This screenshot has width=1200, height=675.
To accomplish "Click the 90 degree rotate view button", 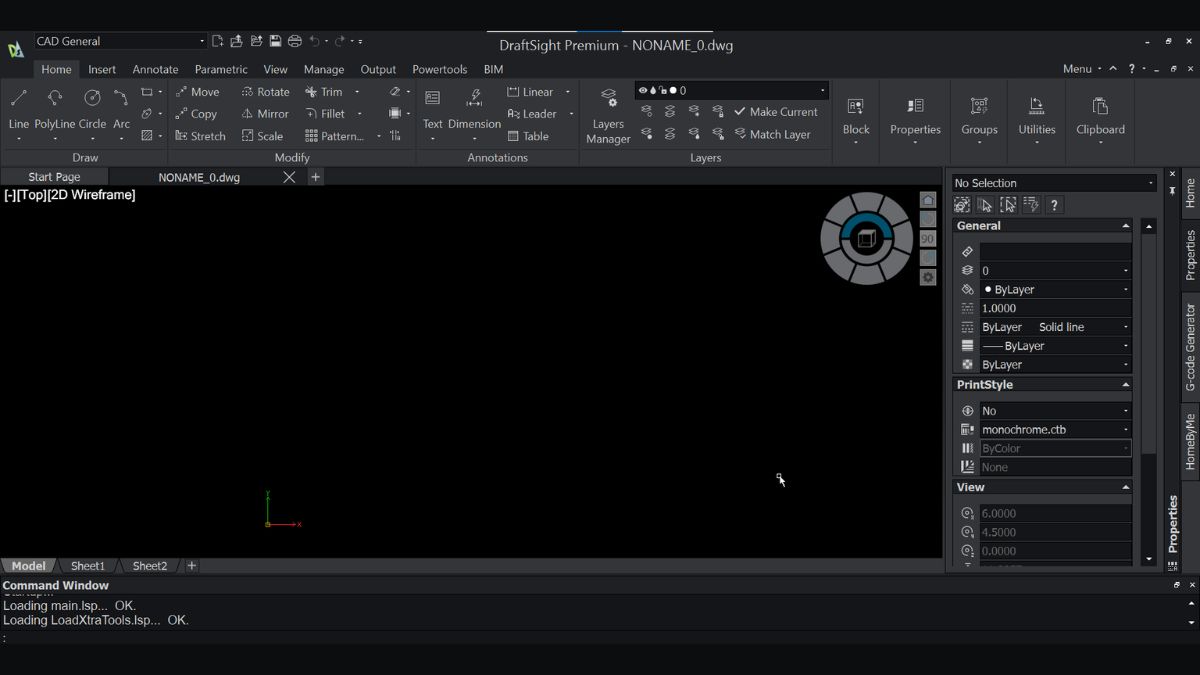I will pyautogui.click(x=928, y=239).
